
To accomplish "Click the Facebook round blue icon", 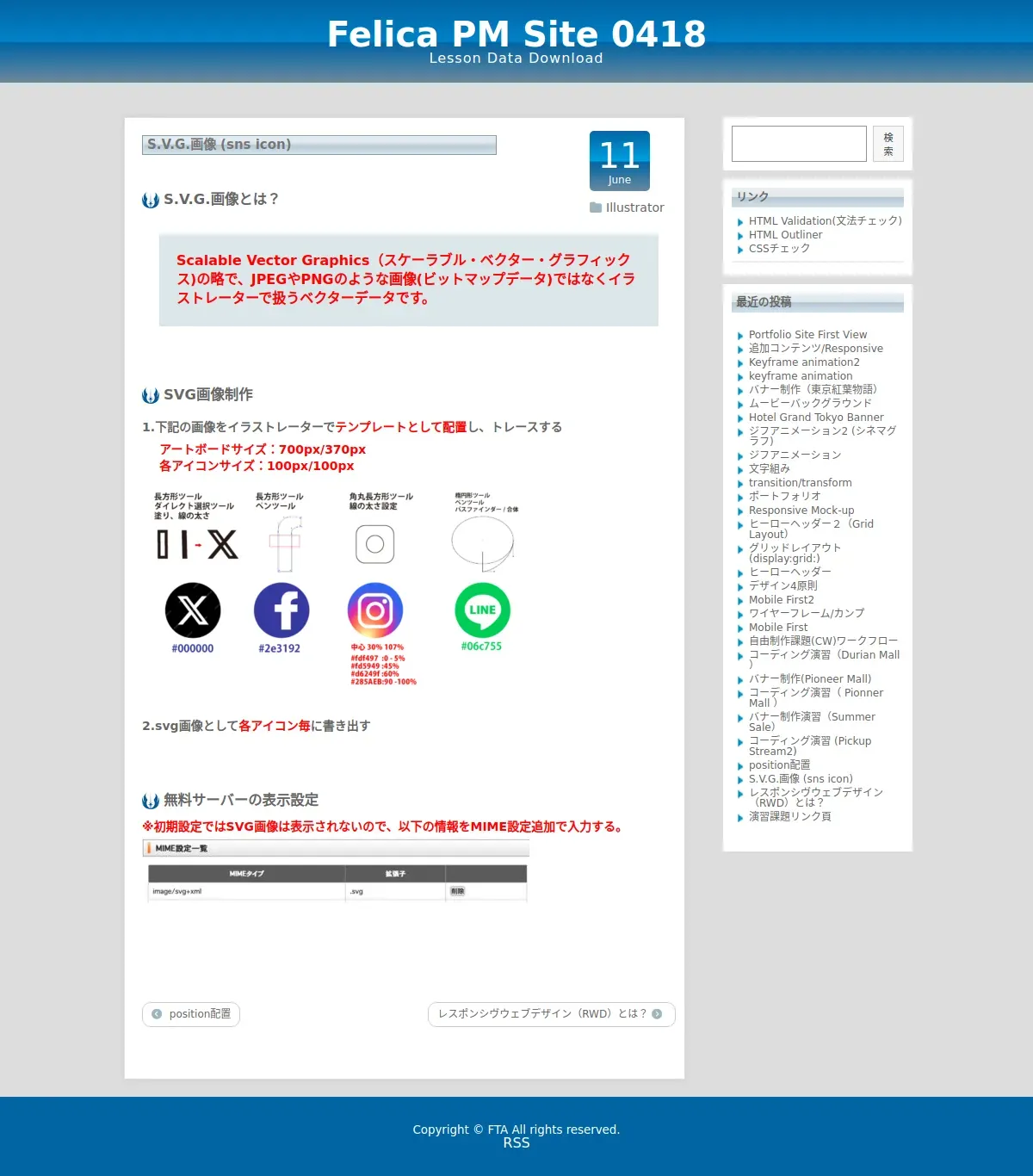I will (x=281, y=610).
